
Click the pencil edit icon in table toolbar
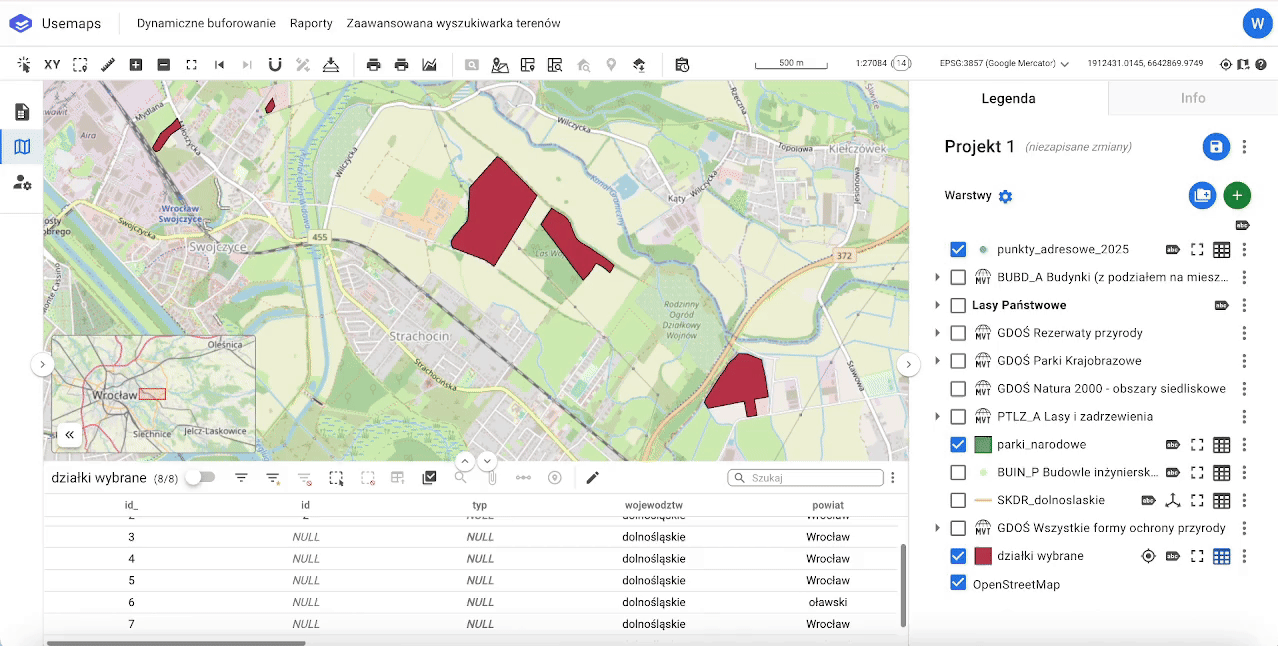pos(592,478)
